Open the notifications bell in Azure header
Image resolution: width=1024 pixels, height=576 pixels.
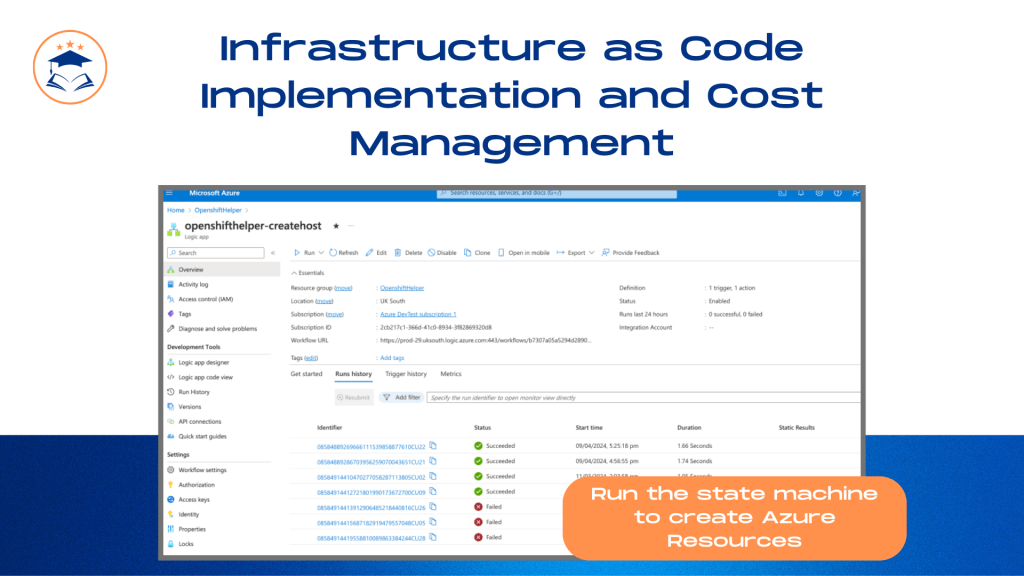[x=801, y=193]
